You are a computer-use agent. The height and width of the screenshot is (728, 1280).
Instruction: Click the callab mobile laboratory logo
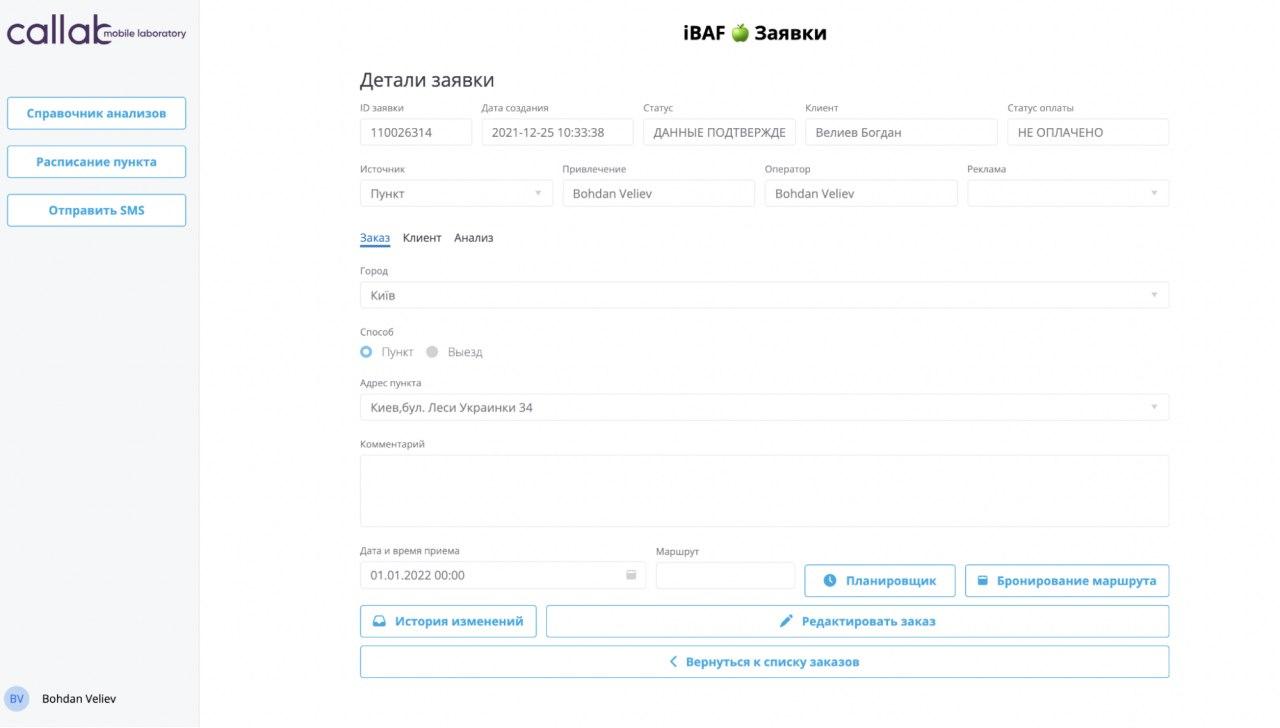tap(96, 32)
